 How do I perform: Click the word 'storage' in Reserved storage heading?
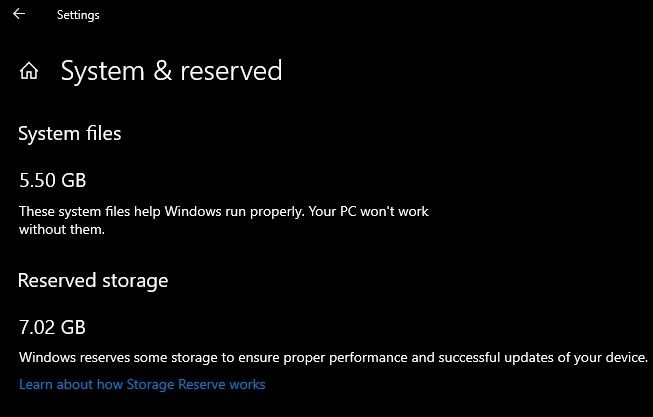(135, 280)
